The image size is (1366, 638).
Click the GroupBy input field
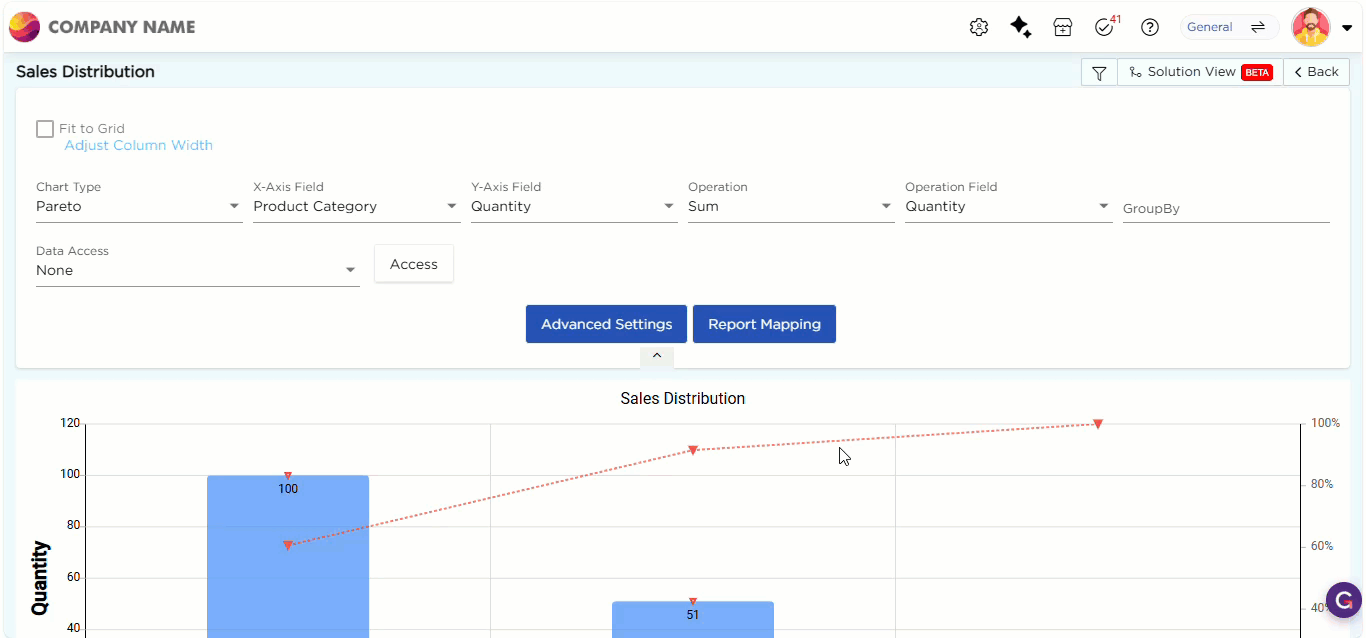tap(1225, 209)
